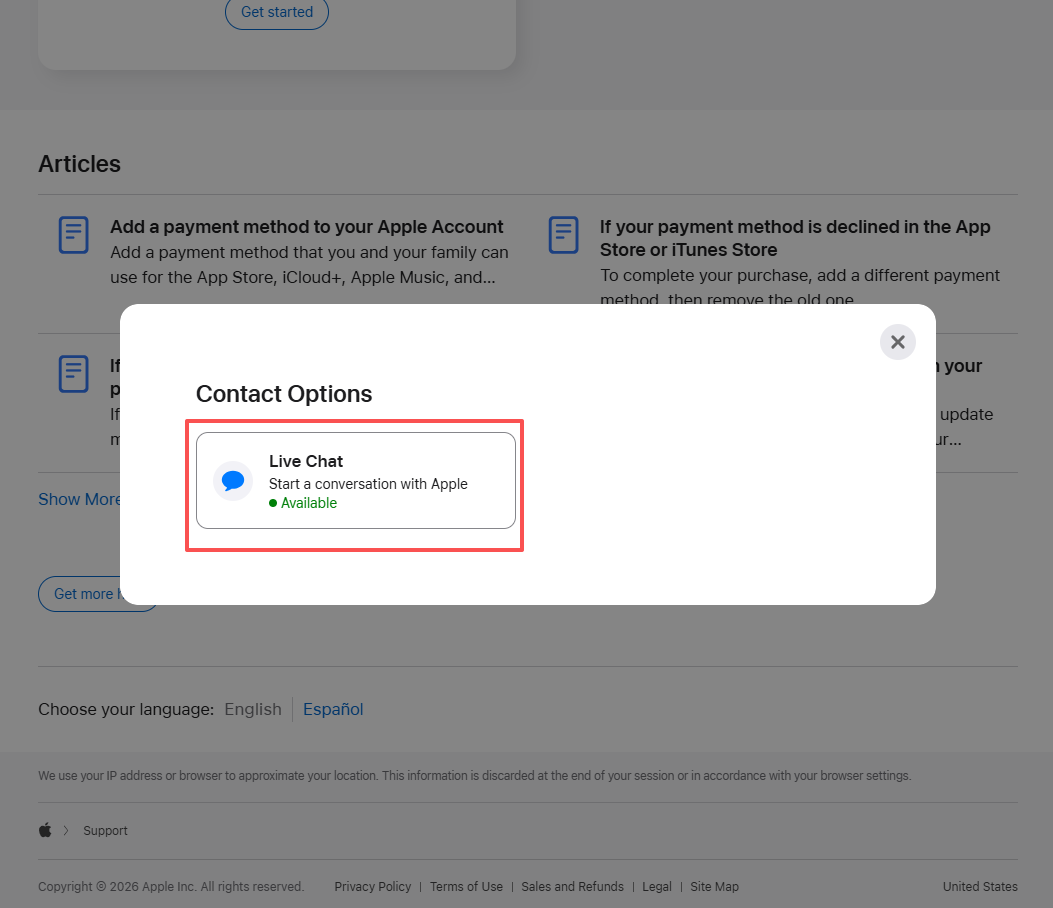Click the Show More link
The width and height of the screenshot is (1053, 908).
pos(79,499)
